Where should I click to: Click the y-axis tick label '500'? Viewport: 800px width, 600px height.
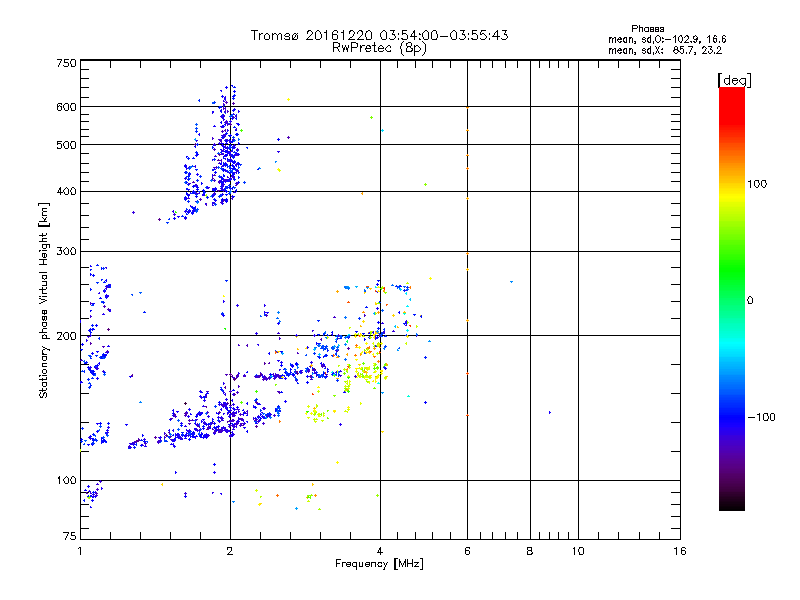(x=66, y=145)
